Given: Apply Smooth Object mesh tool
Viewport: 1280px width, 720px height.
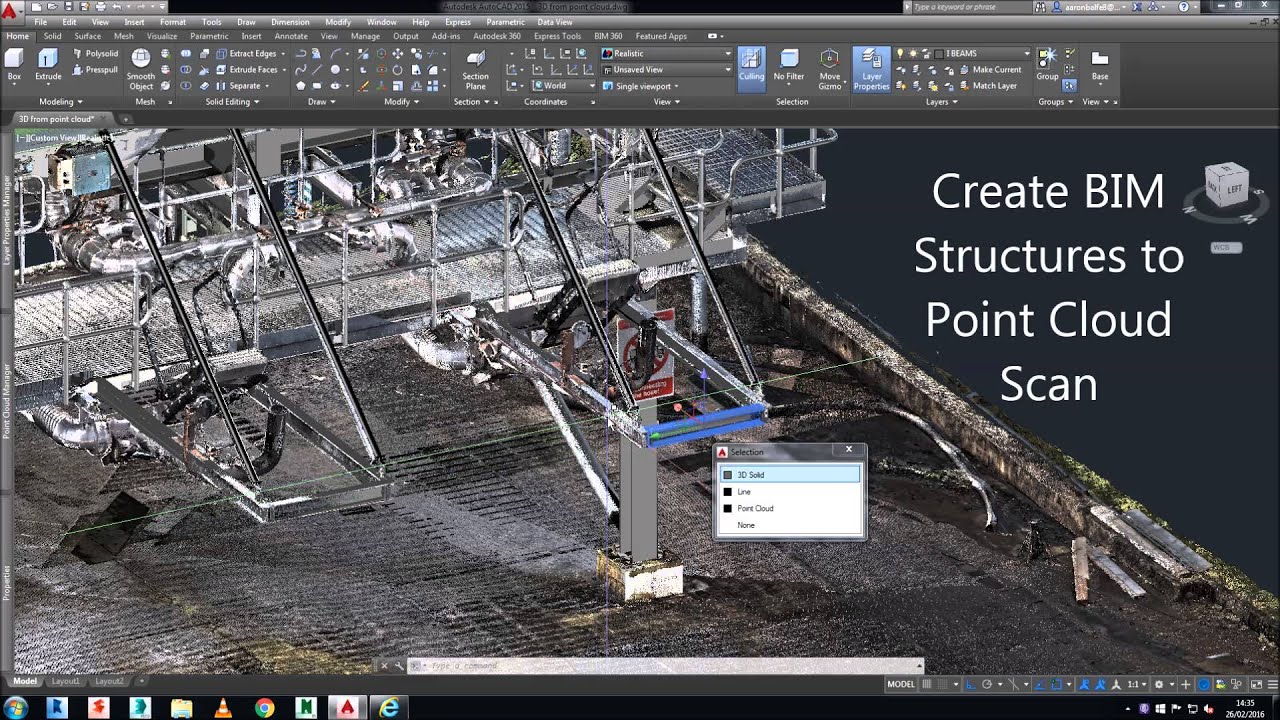Looking at the screenshot, I should 141,70.
